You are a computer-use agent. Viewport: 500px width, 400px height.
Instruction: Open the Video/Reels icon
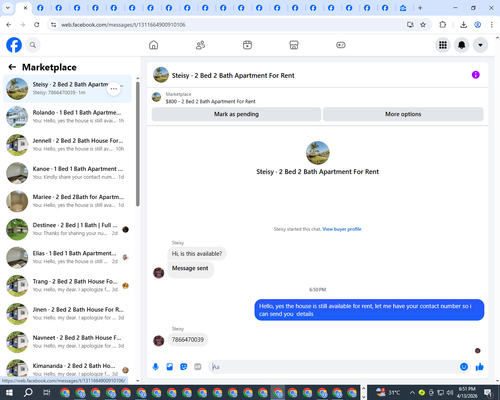(x=247, y=45)
